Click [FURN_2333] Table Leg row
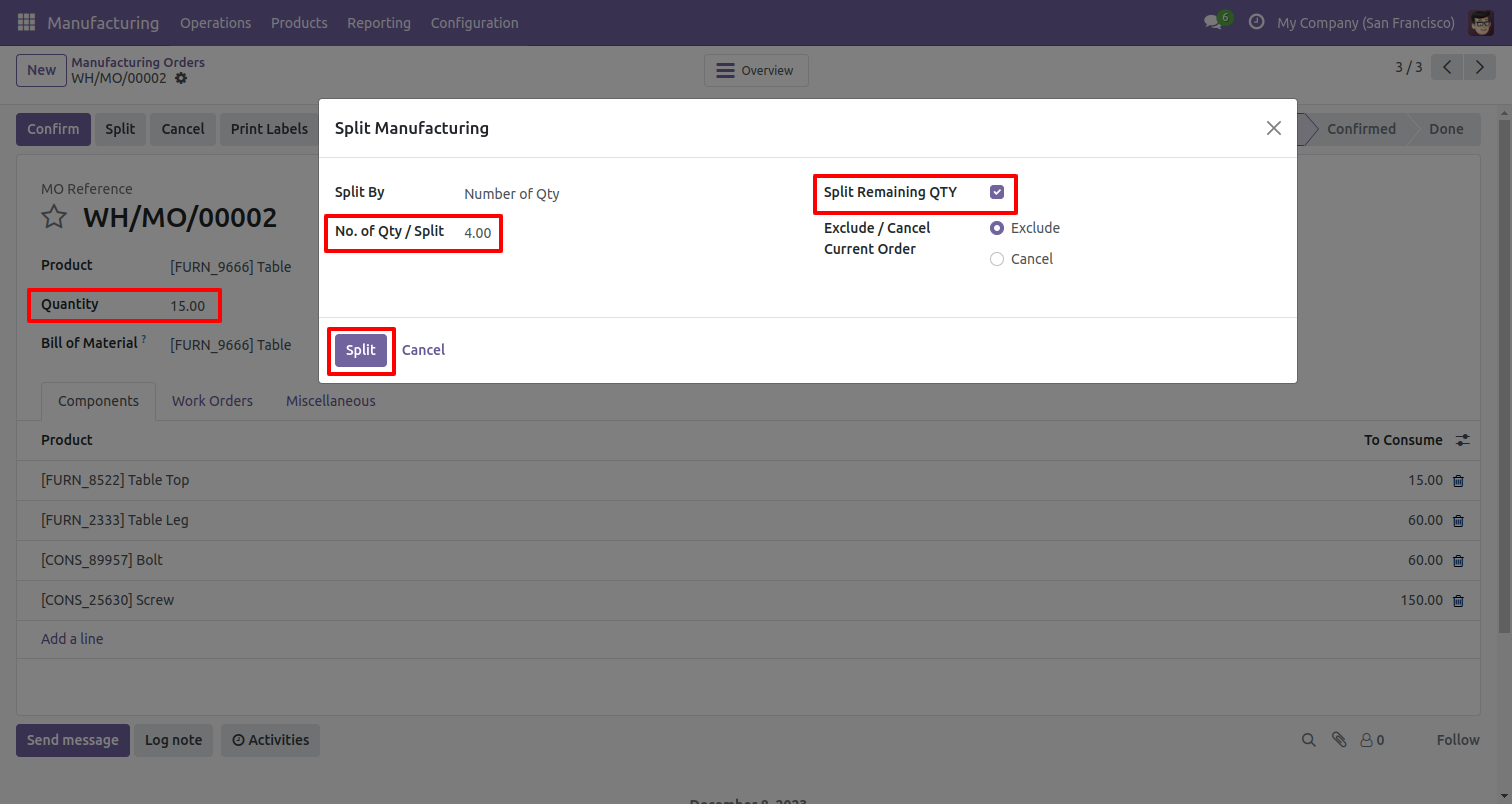 click(748, 521)
